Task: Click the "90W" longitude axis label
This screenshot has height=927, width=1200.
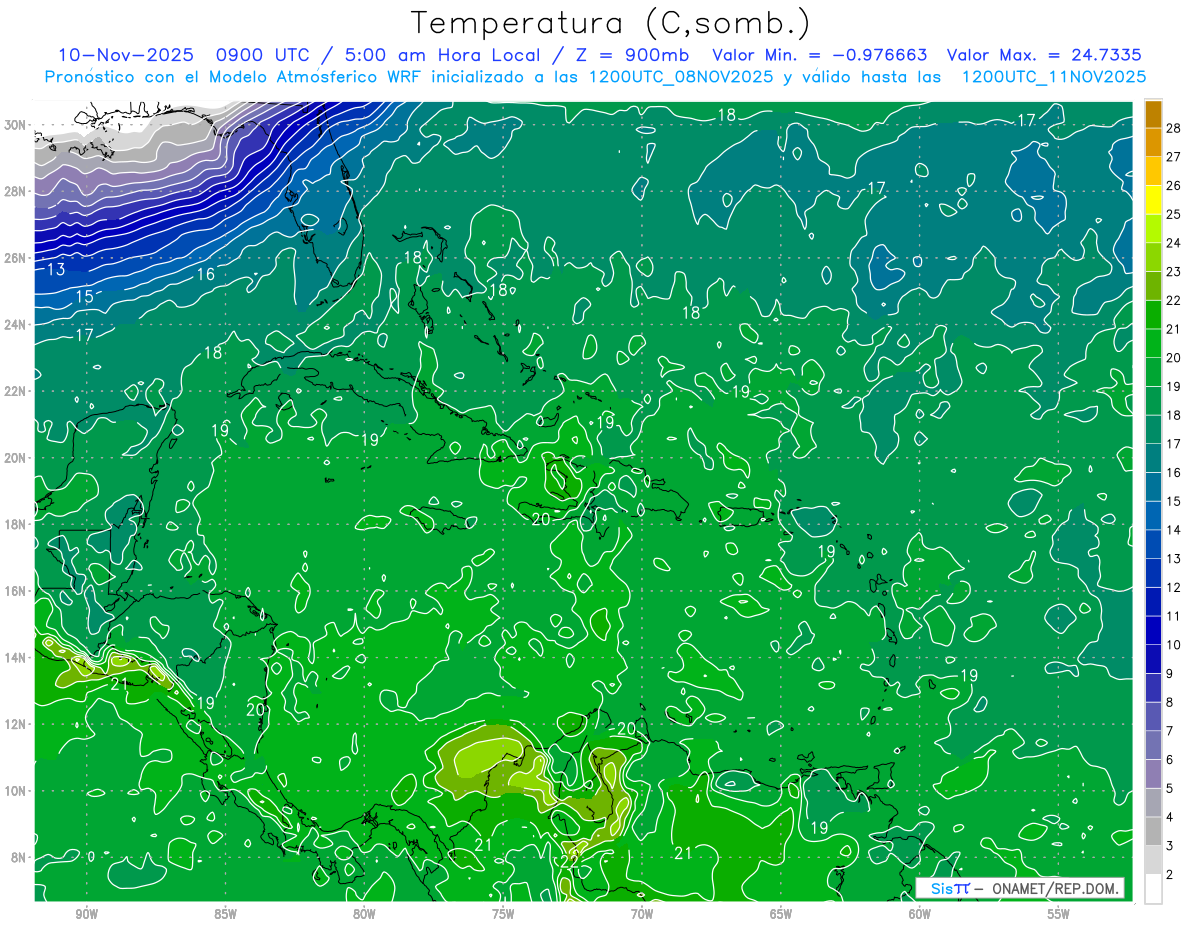Action: (86, 914)
